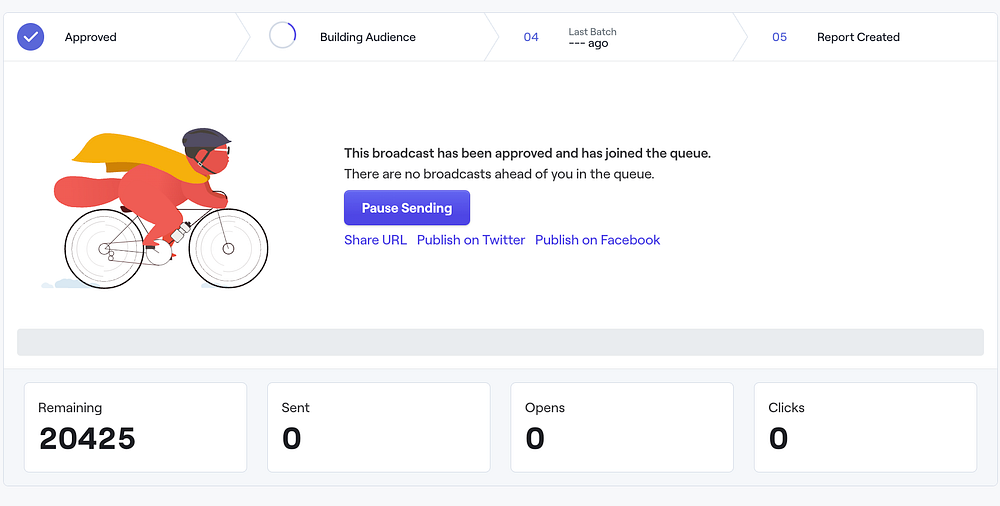Open the Report Created step
This screenshot has height=506, width=1000.
858,37
